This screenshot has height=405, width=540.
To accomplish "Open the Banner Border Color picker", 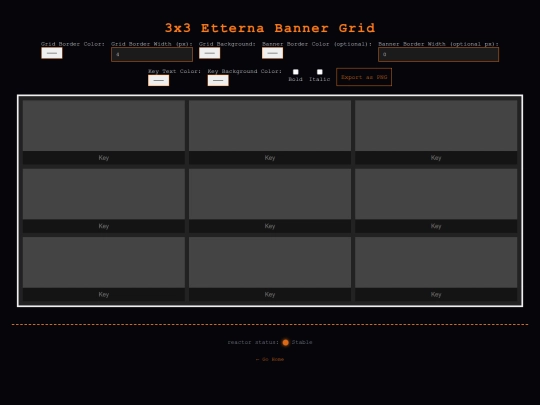I will coord(272,53).
